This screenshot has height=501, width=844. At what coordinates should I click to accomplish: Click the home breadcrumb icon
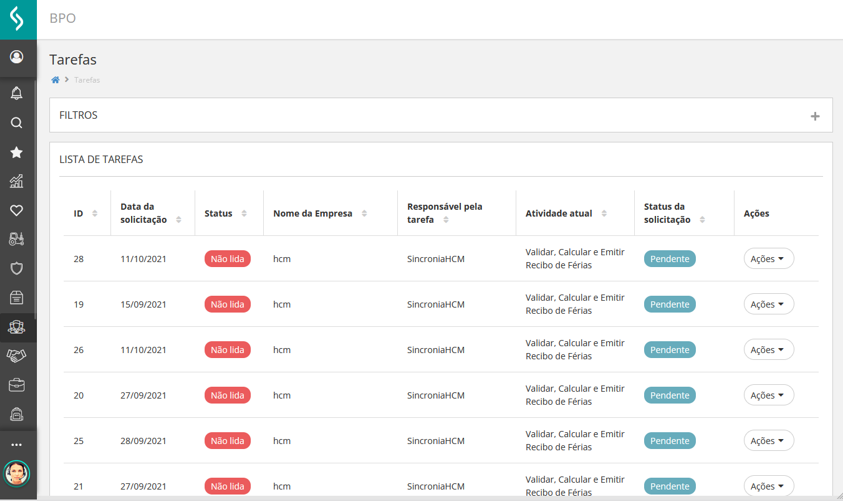click(x=55, y=80)
